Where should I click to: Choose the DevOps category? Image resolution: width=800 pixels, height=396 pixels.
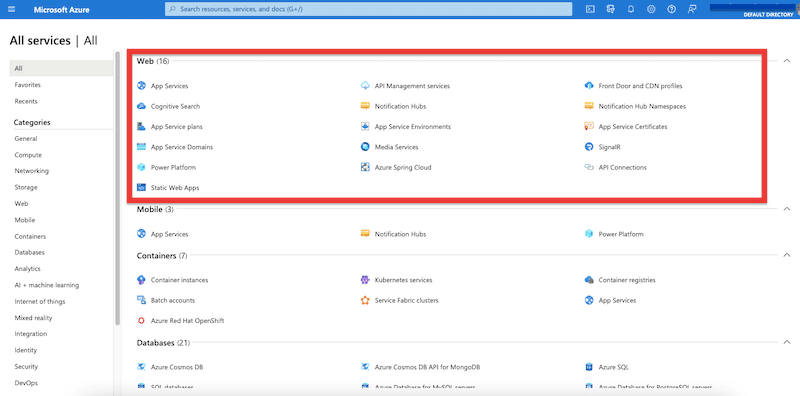tap(26, 383)
